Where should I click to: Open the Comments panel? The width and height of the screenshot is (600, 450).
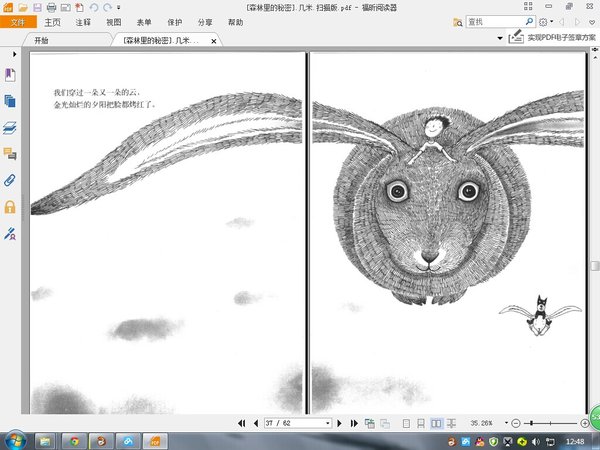tap(10, 154)
